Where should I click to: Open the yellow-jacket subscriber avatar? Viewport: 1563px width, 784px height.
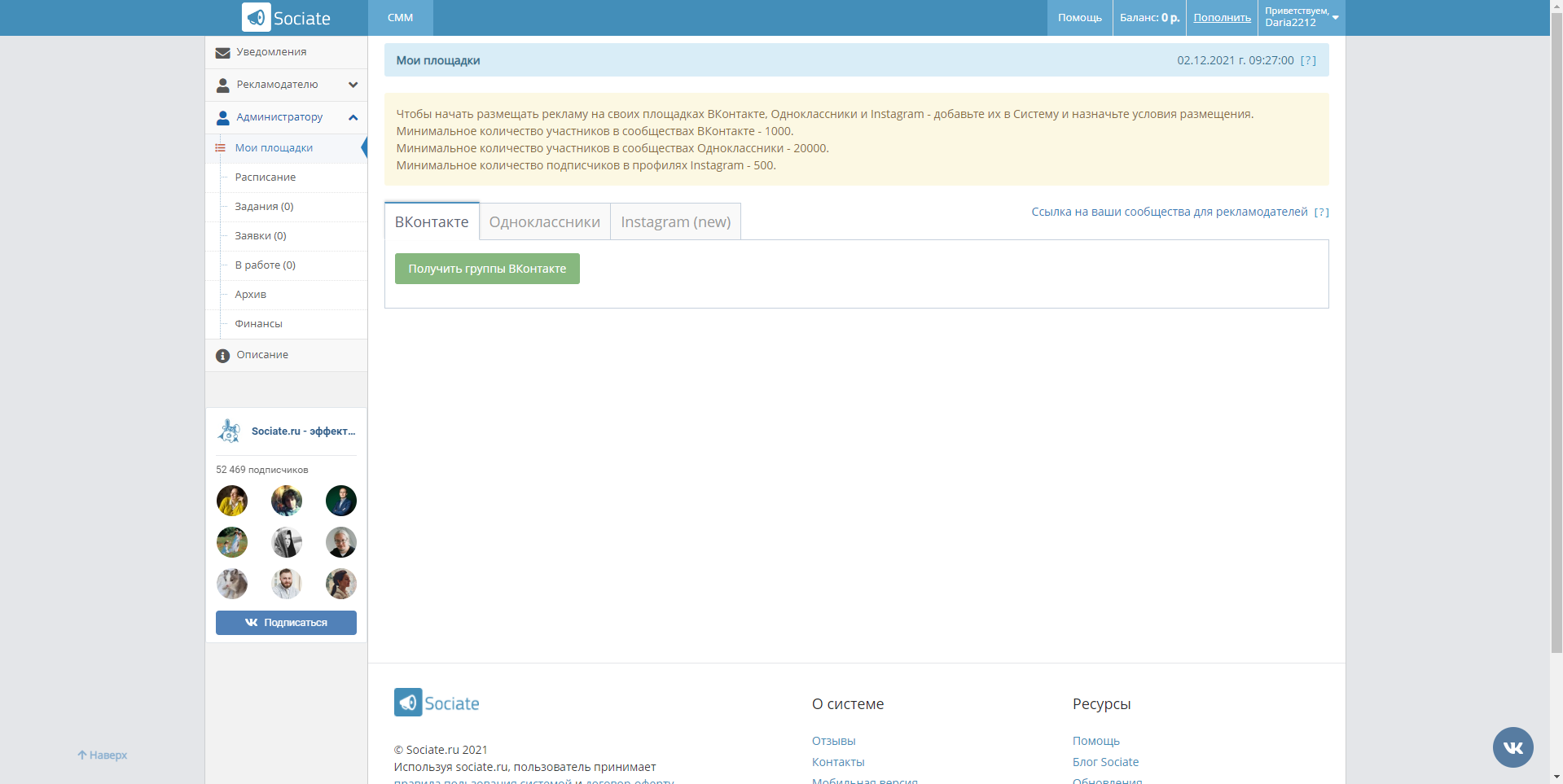232,501
